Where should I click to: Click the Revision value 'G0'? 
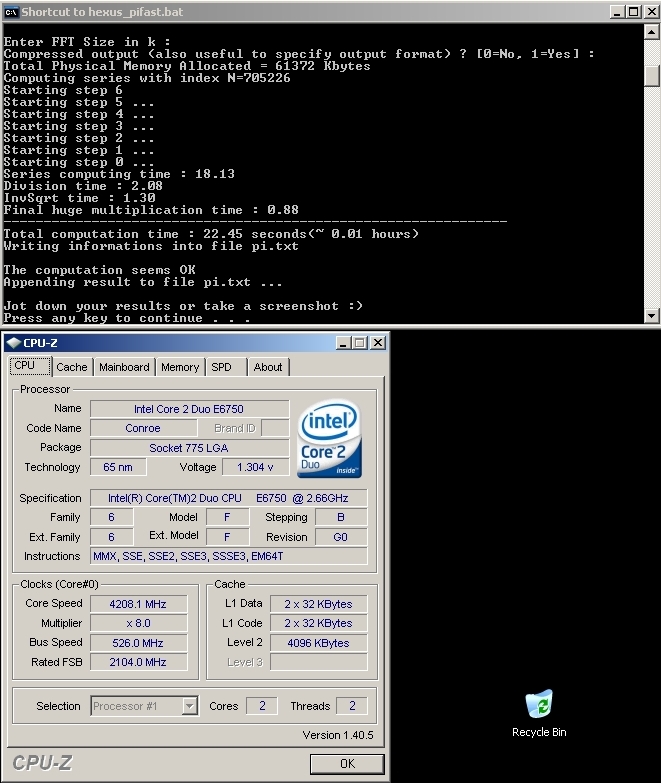pos(341,537)
